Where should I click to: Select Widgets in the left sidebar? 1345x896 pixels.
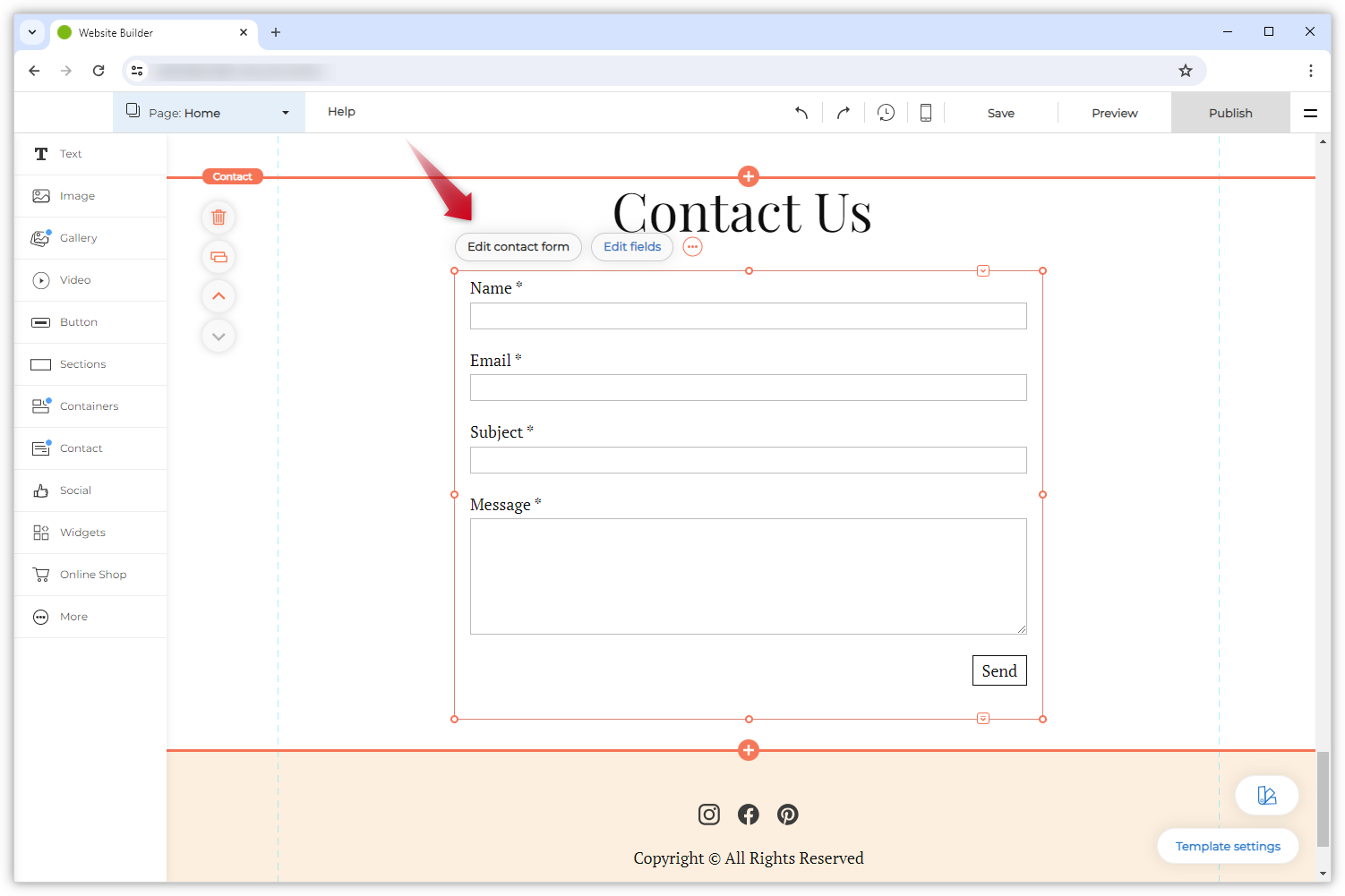tap(82, 533)
